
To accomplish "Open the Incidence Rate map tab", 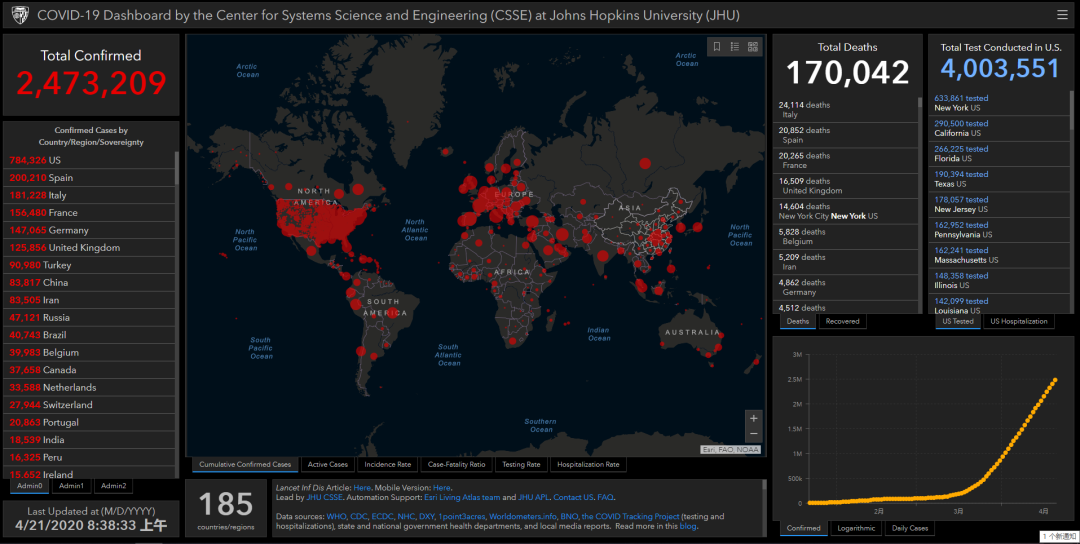I will point(388,465).
